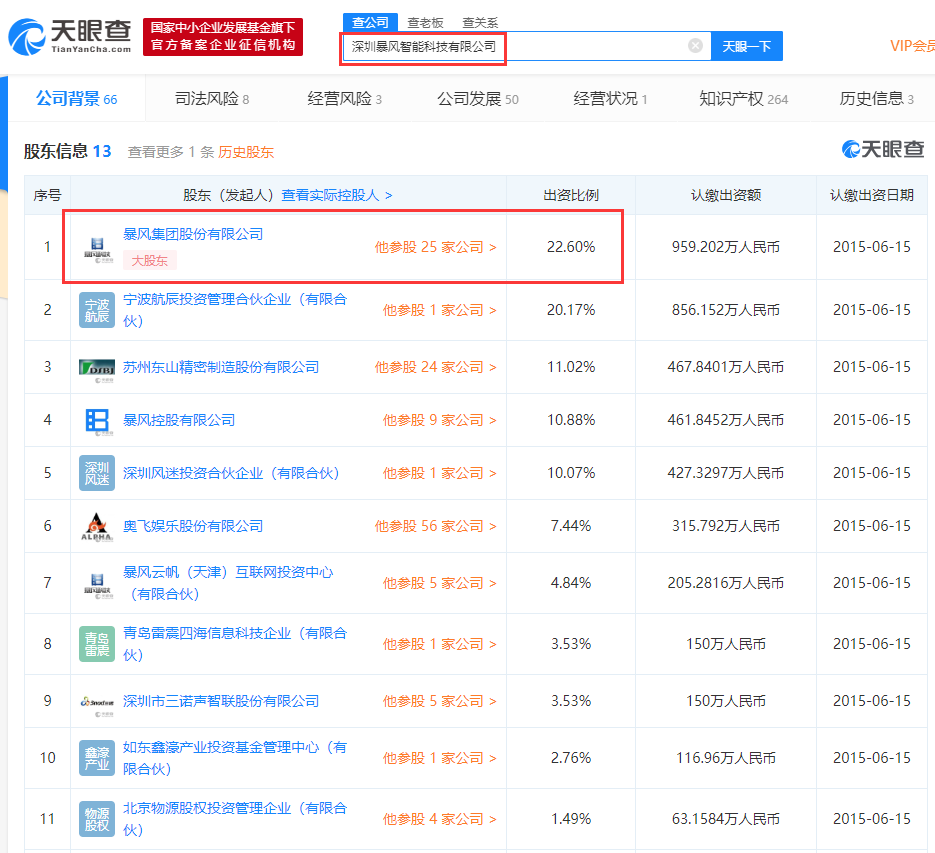Focus the company search input field
Image resolution: width=935 pixels, height=853 pixels.
tap(527, 46)
